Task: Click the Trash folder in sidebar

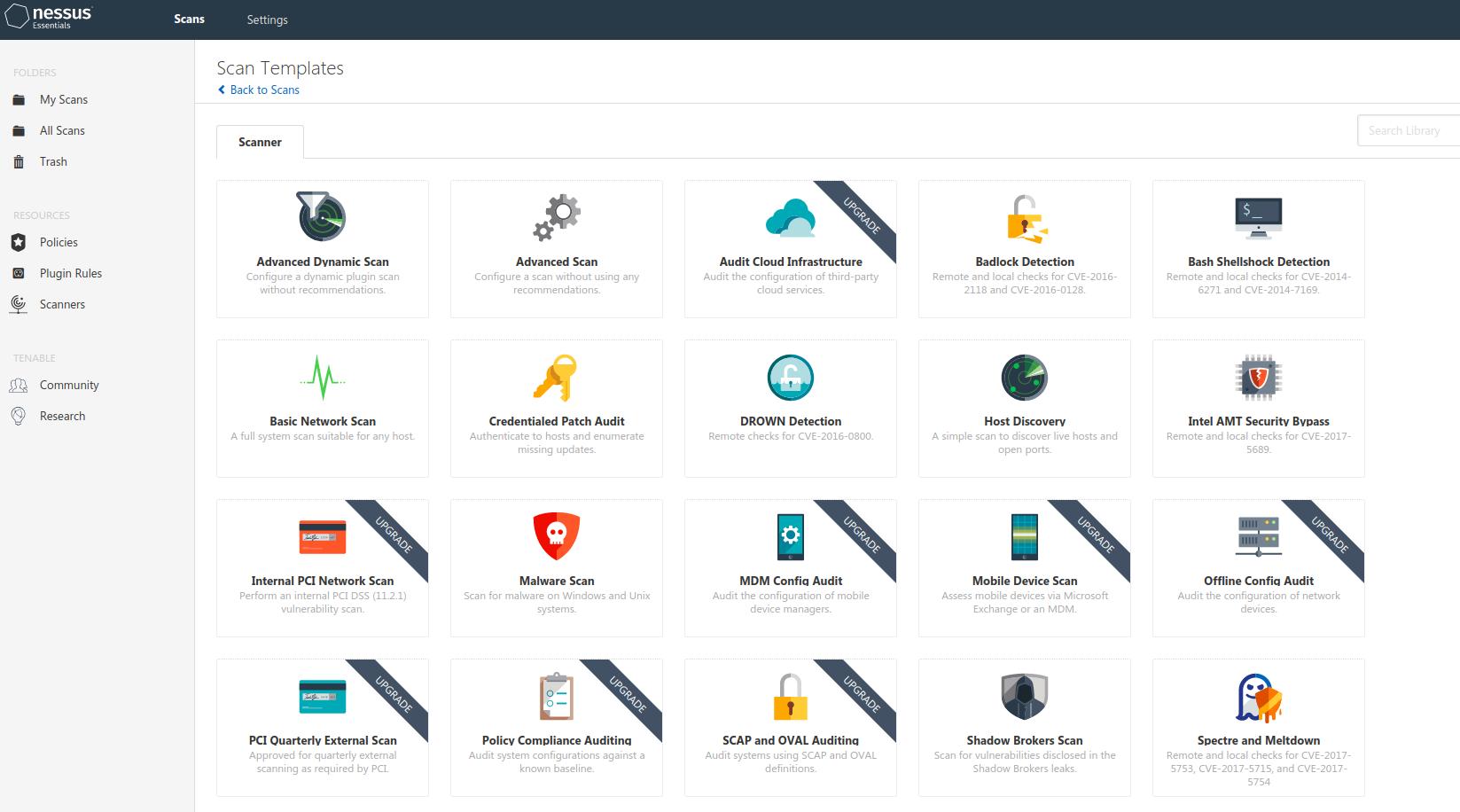Action: [53, 161]
